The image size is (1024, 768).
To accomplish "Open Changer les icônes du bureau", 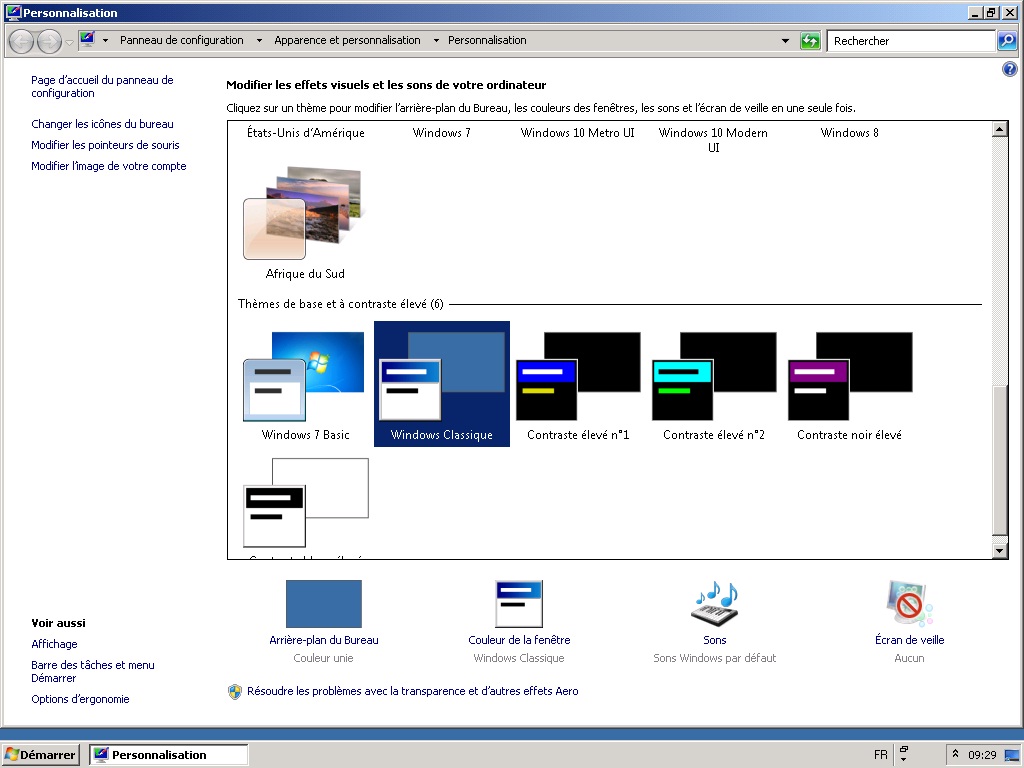I will click(x=103, y=123).
